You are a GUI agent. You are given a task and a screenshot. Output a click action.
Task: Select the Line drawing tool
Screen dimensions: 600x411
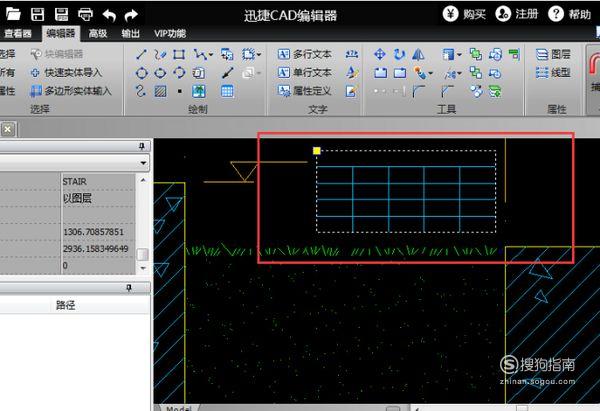pos(141,54)
